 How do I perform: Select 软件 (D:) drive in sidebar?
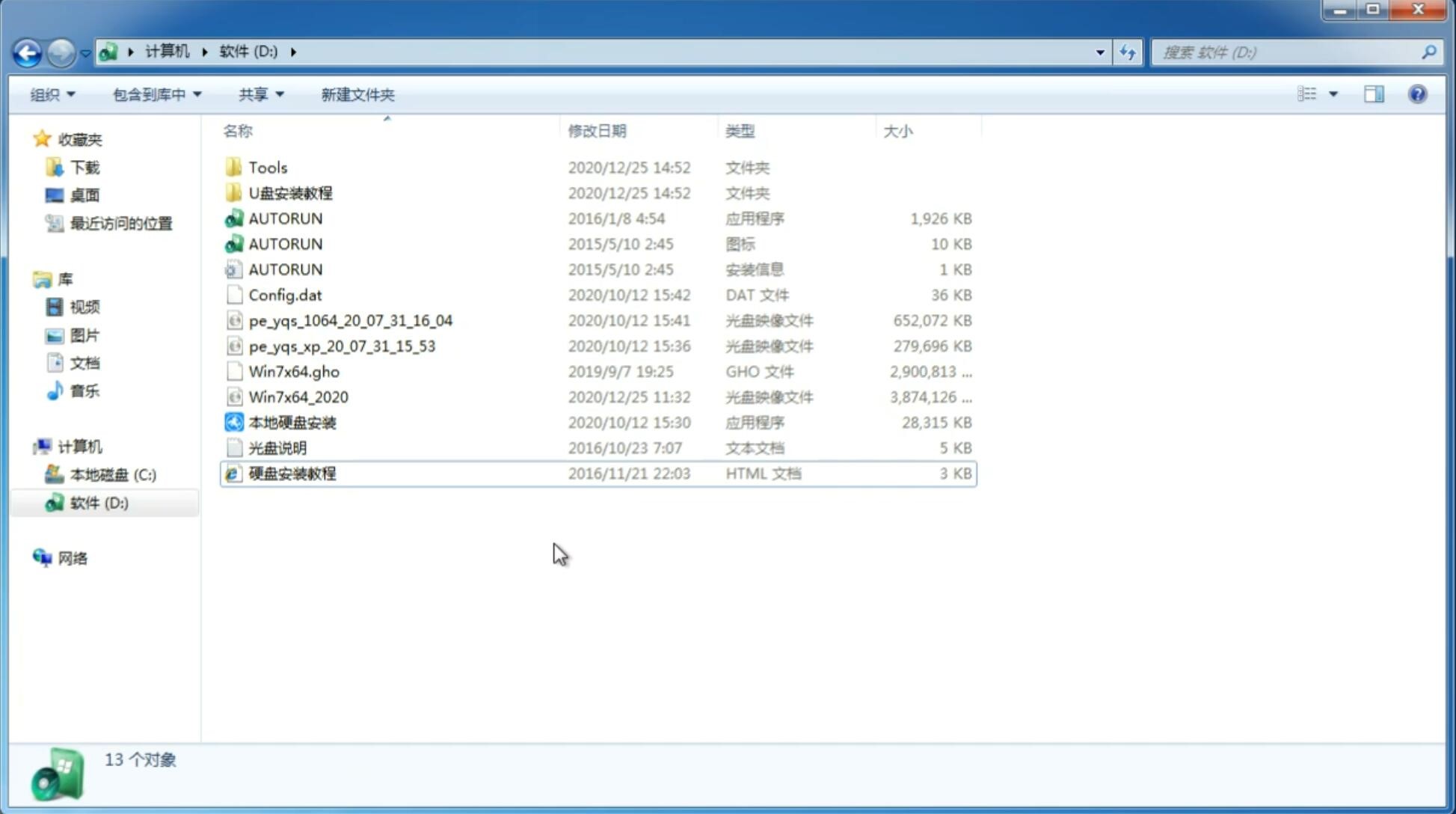click(x=97, y=503)
